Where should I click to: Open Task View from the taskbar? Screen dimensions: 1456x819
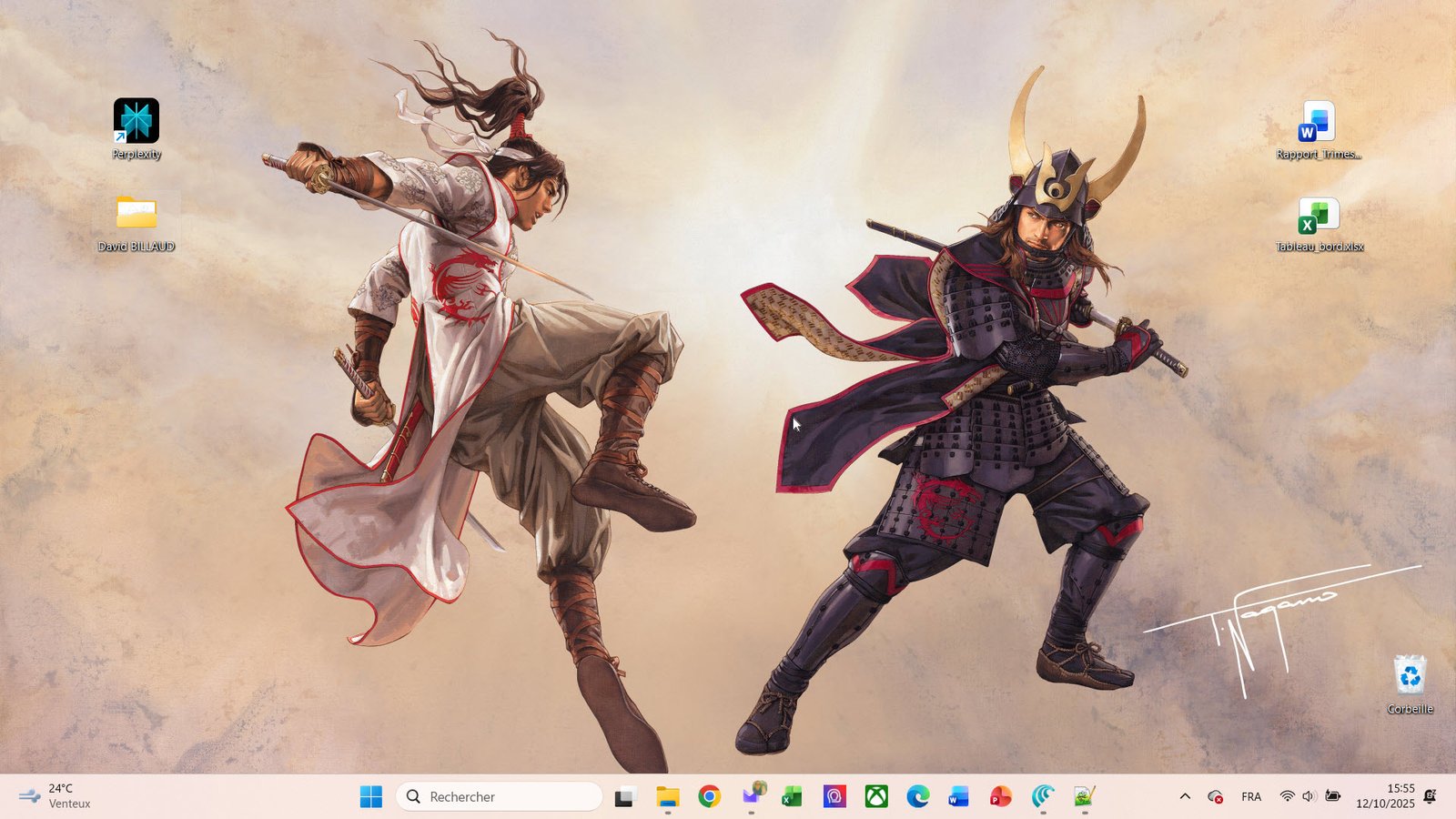click(x=624, y=797)
